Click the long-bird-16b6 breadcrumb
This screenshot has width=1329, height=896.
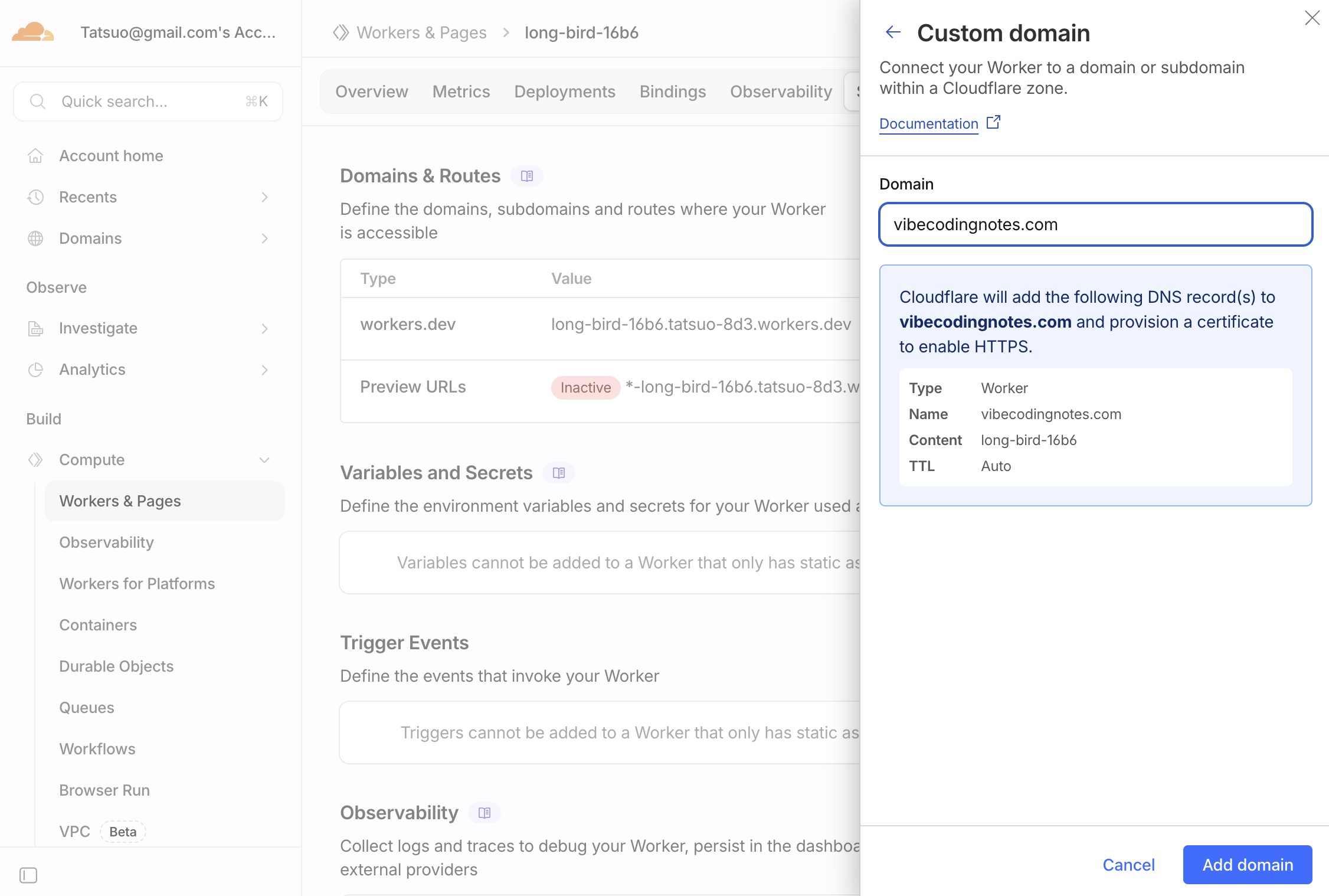[581, 32]
